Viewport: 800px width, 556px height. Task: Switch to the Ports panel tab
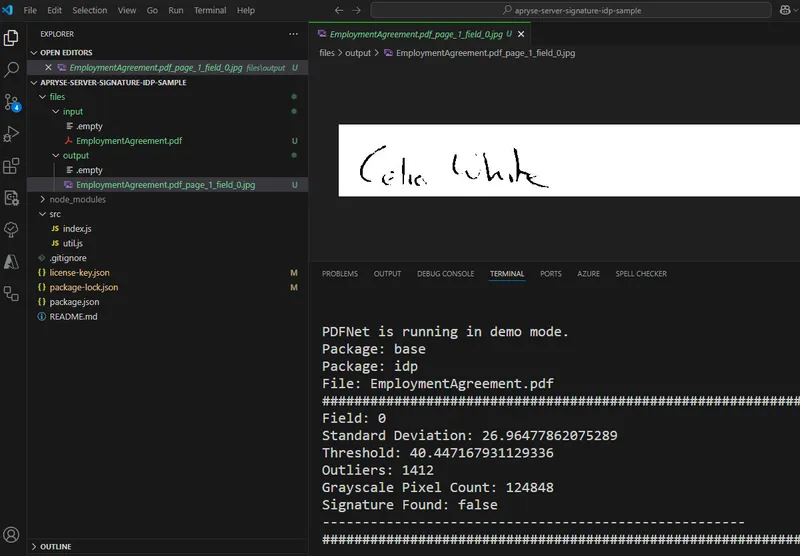pyautogui.click(x=551, y=273)
